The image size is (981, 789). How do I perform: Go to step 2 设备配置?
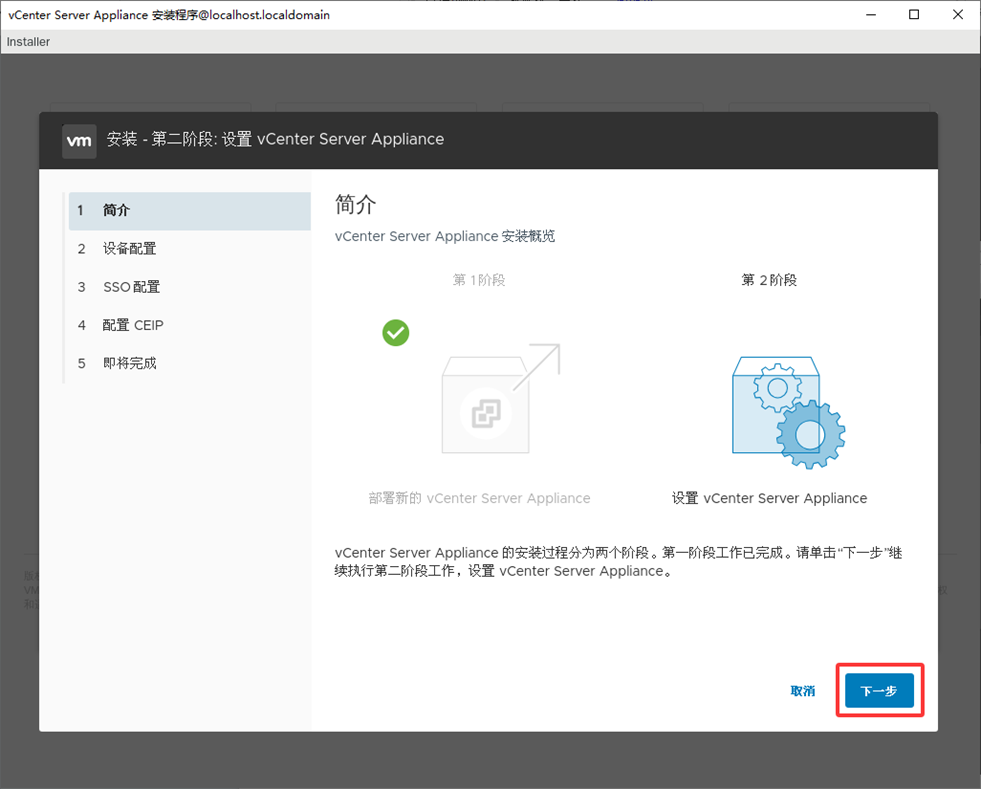coord(130,249)
